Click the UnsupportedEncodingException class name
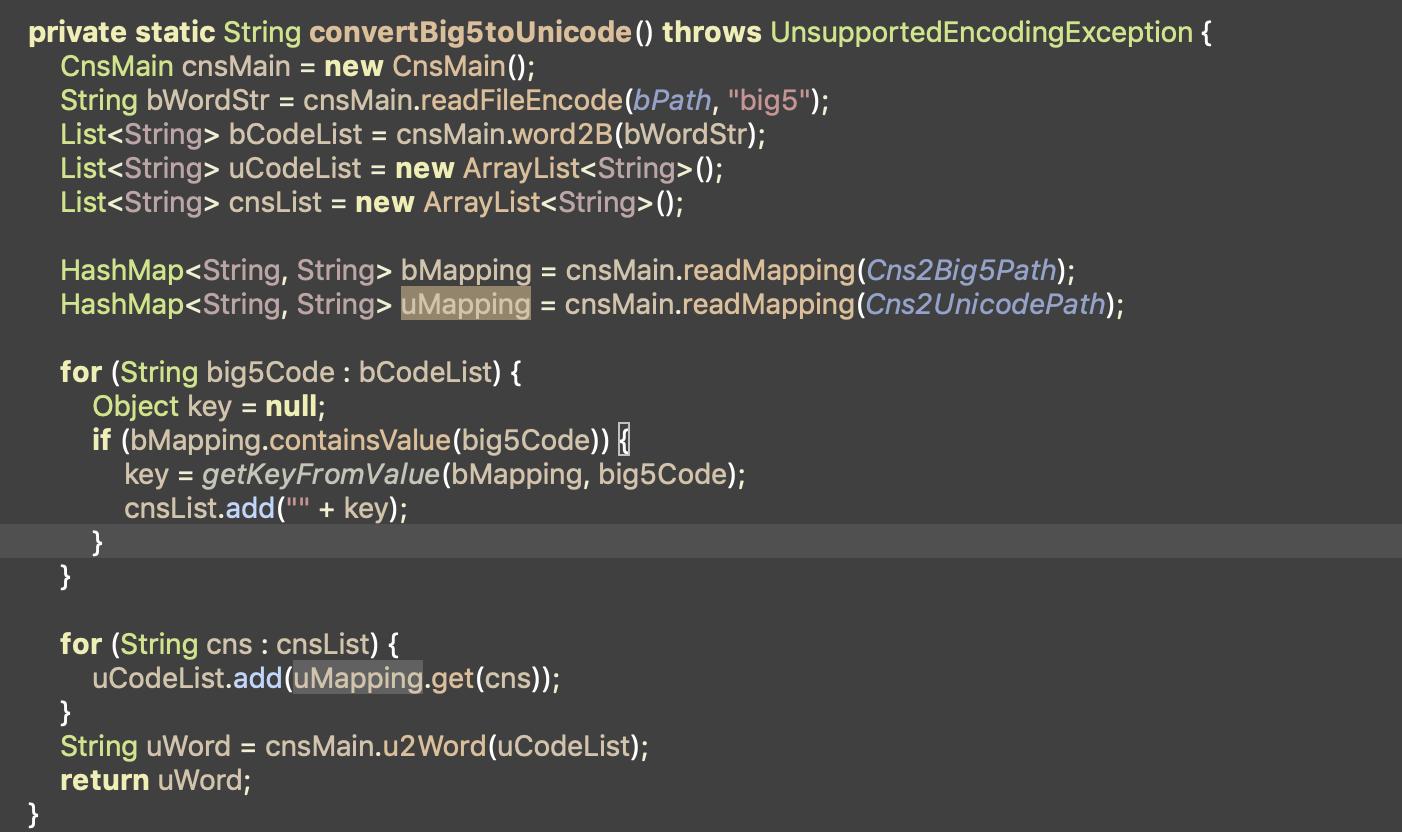Screen dimensions: 1402x832 981,32
